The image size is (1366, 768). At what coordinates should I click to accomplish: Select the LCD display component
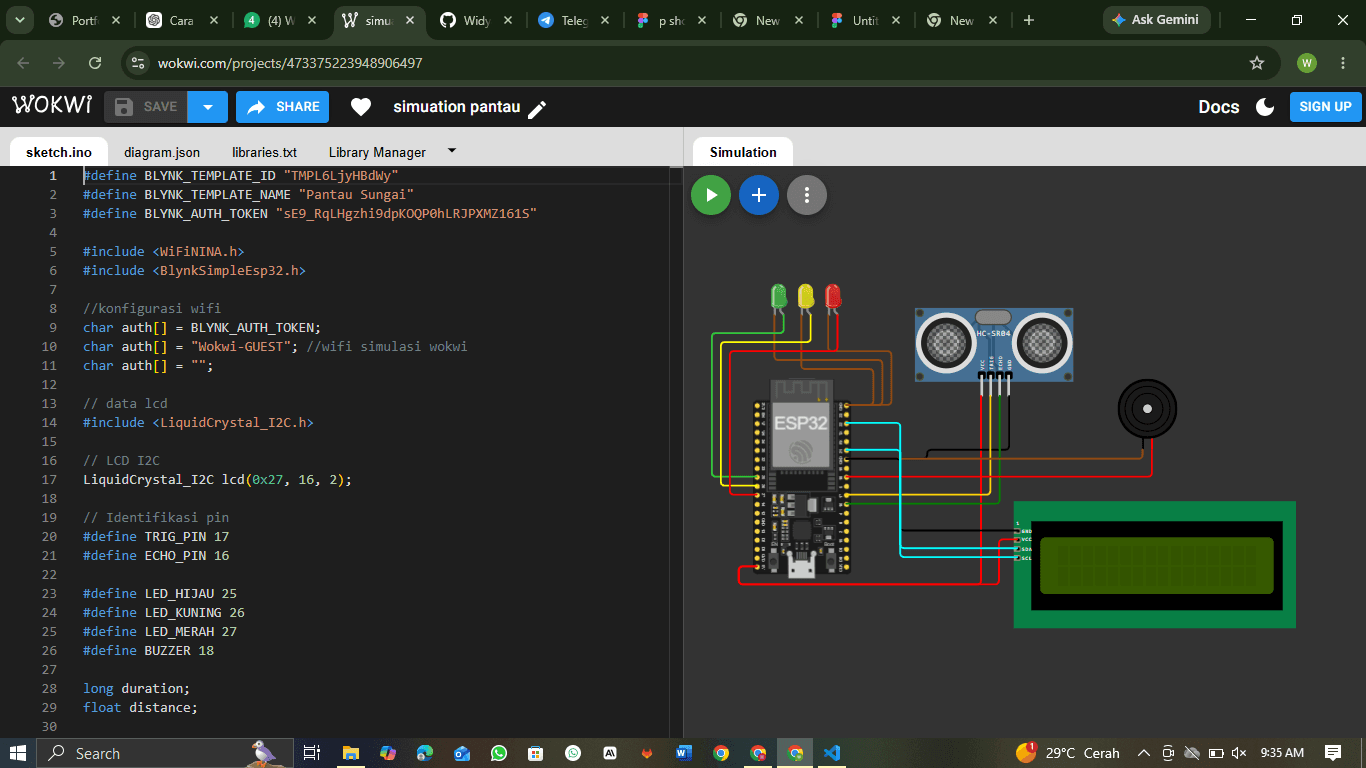pyautogui.click(x=1155, y=565)
